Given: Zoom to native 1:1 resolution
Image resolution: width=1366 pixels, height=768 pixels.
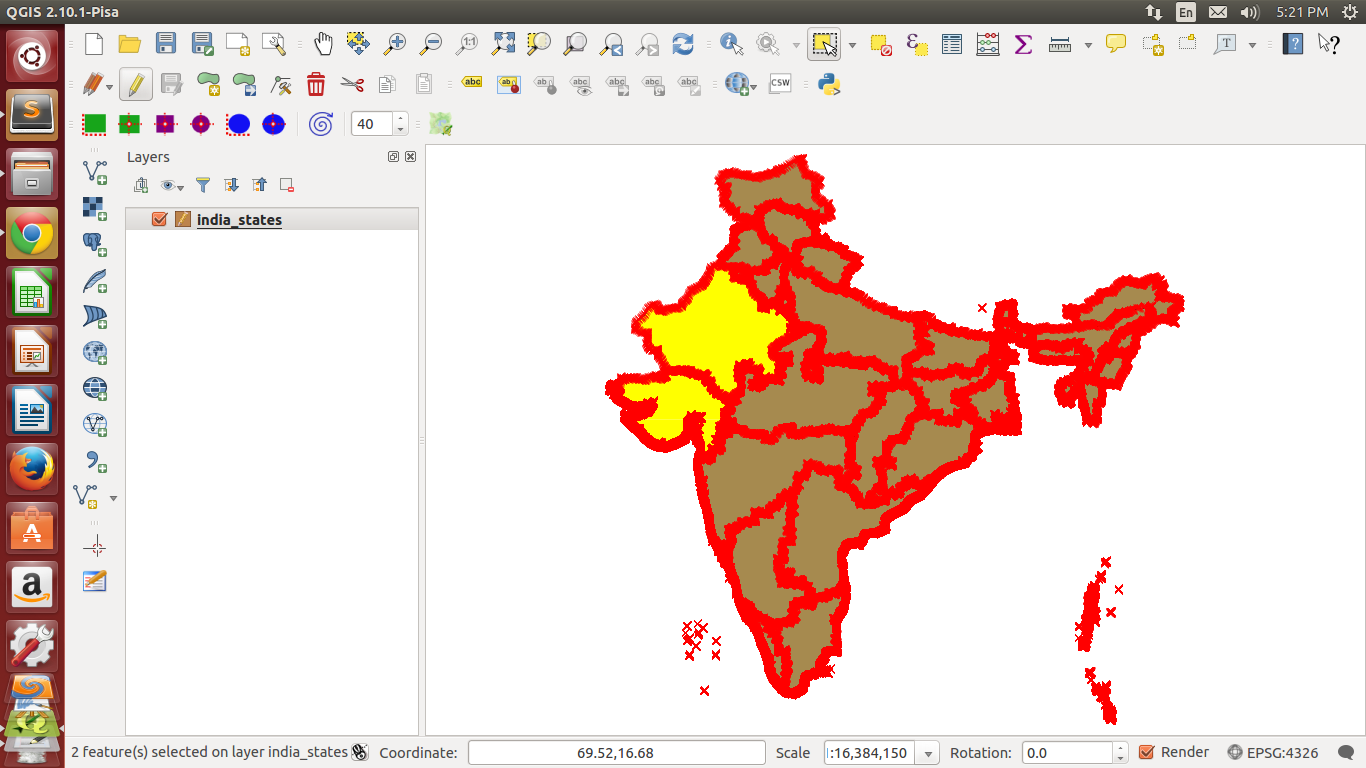Looking at the screenshot, I should [x=467, y=44].
